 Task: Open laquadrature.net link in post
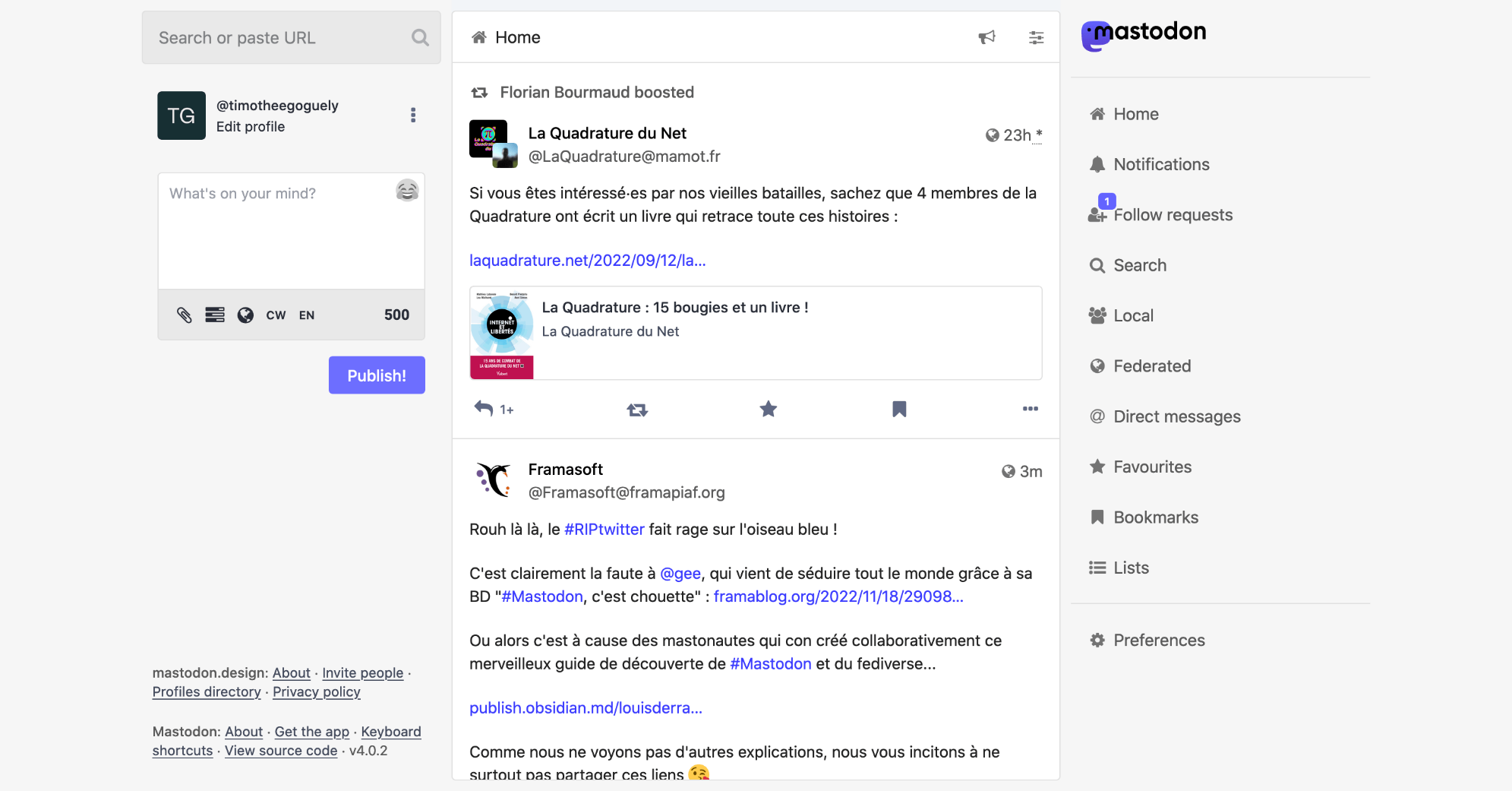[588, 260]
